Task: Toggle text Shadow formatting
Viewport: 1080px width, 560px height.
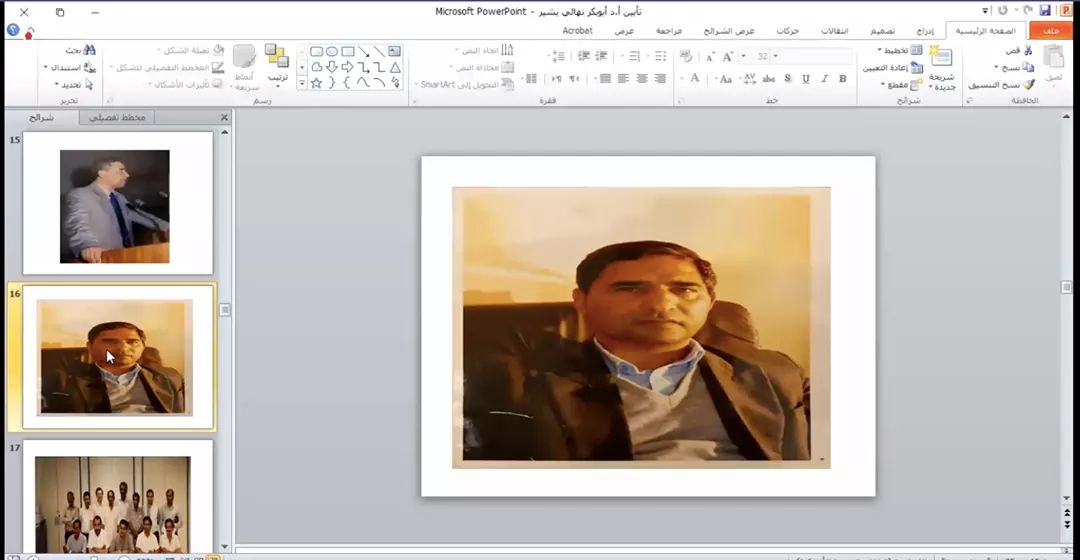Action: pos(788,78)
